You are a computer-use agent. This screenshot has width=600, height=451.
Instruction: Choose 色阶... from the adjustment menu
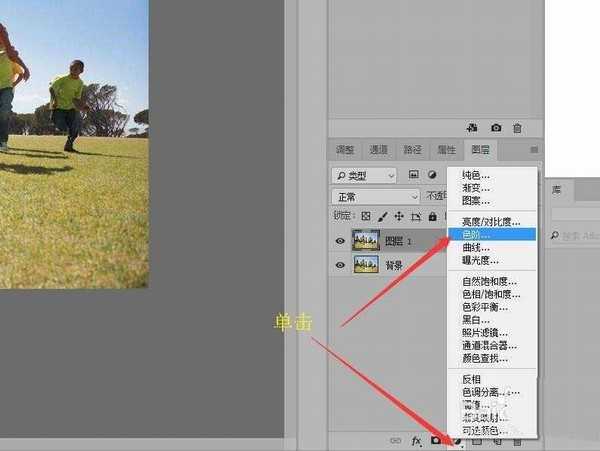pyautogui.click(x=476, y=234)
